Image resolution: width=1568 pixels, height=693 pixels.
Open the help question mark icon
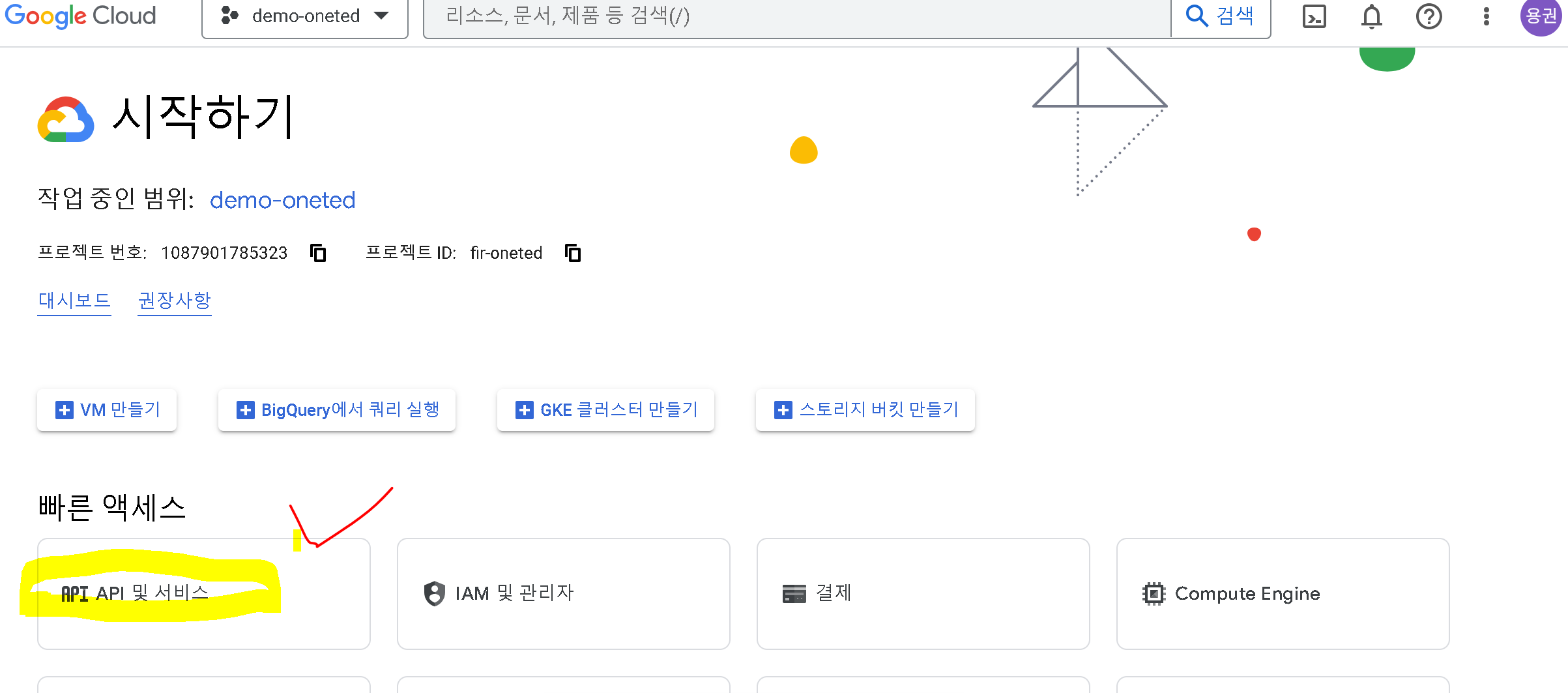click(x=1429, y=16)
